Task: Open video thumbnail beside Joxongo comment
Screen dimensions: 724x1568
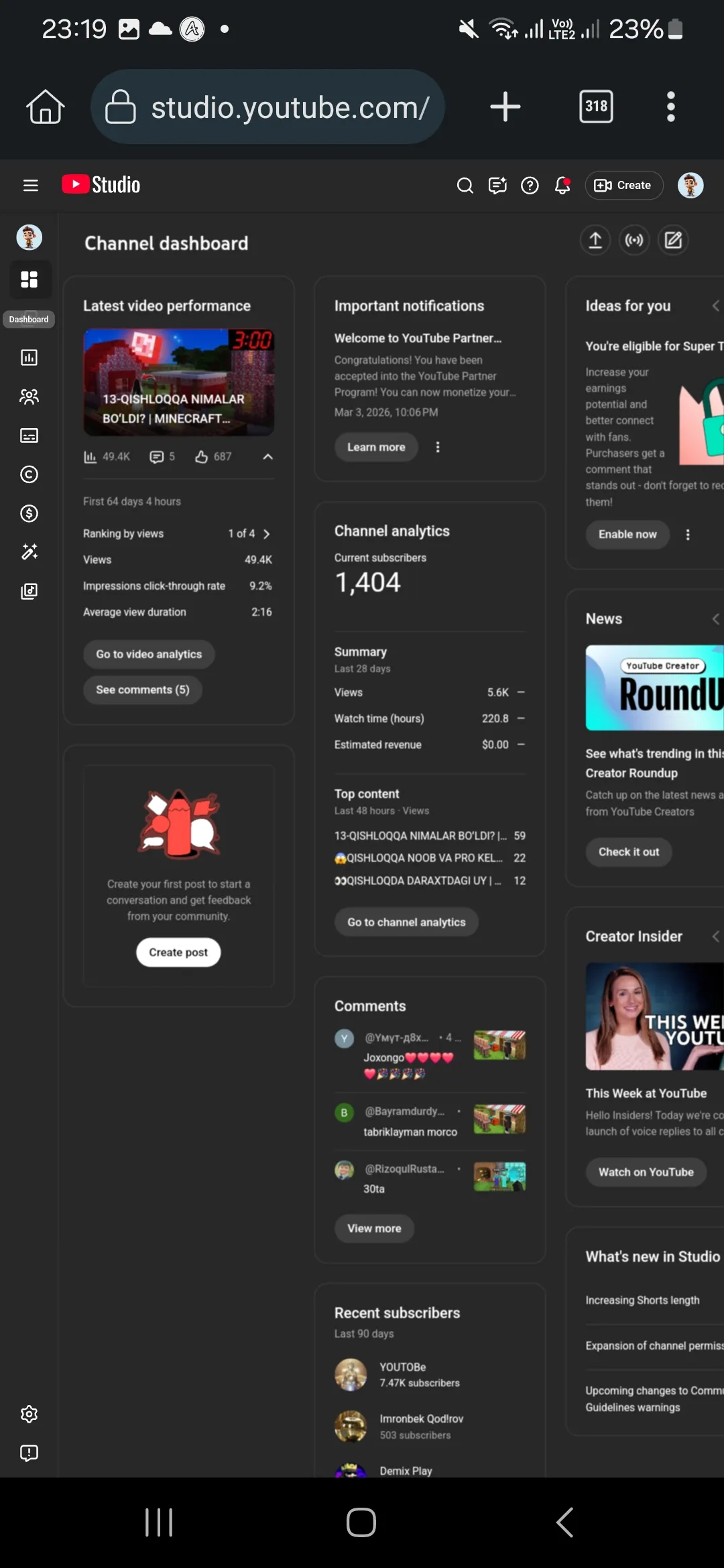Action: (x=499, y=1045)
